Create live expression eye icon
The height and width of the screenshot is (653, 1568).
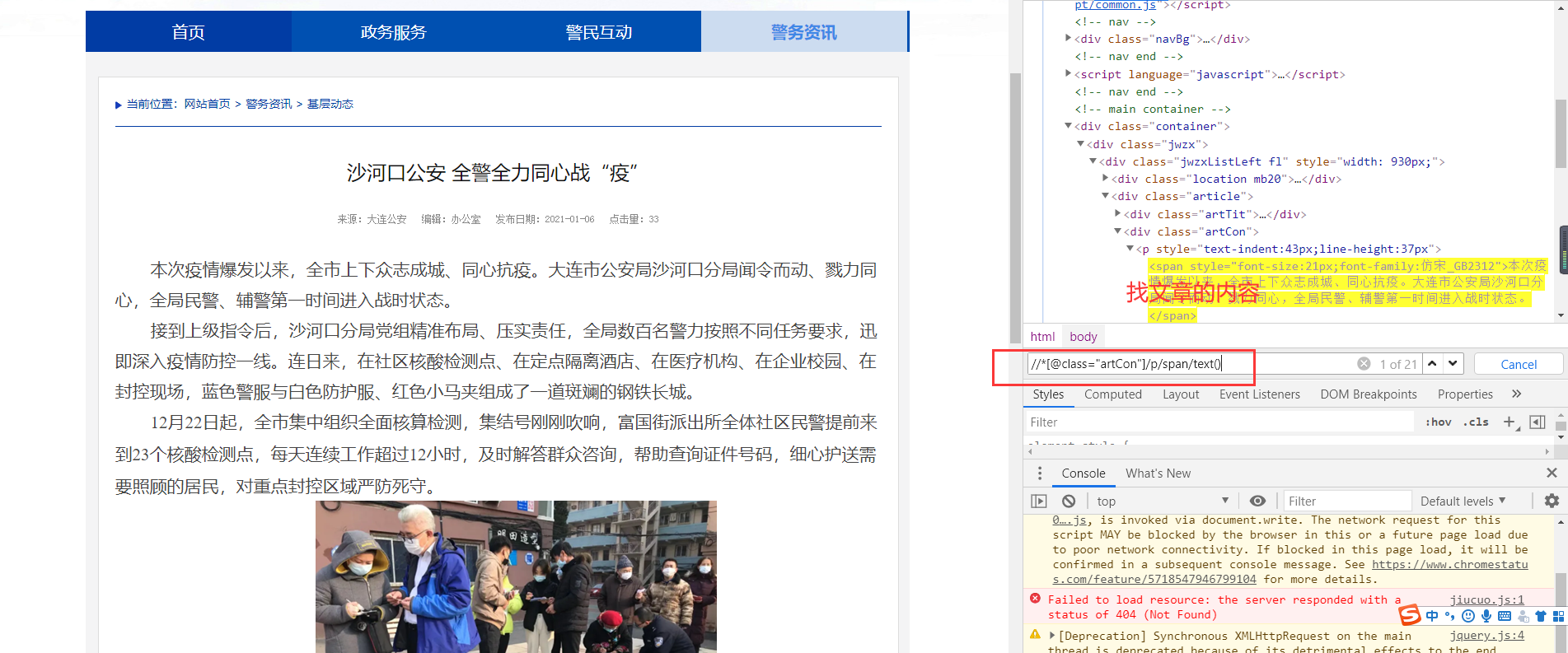click(1257, 501)
